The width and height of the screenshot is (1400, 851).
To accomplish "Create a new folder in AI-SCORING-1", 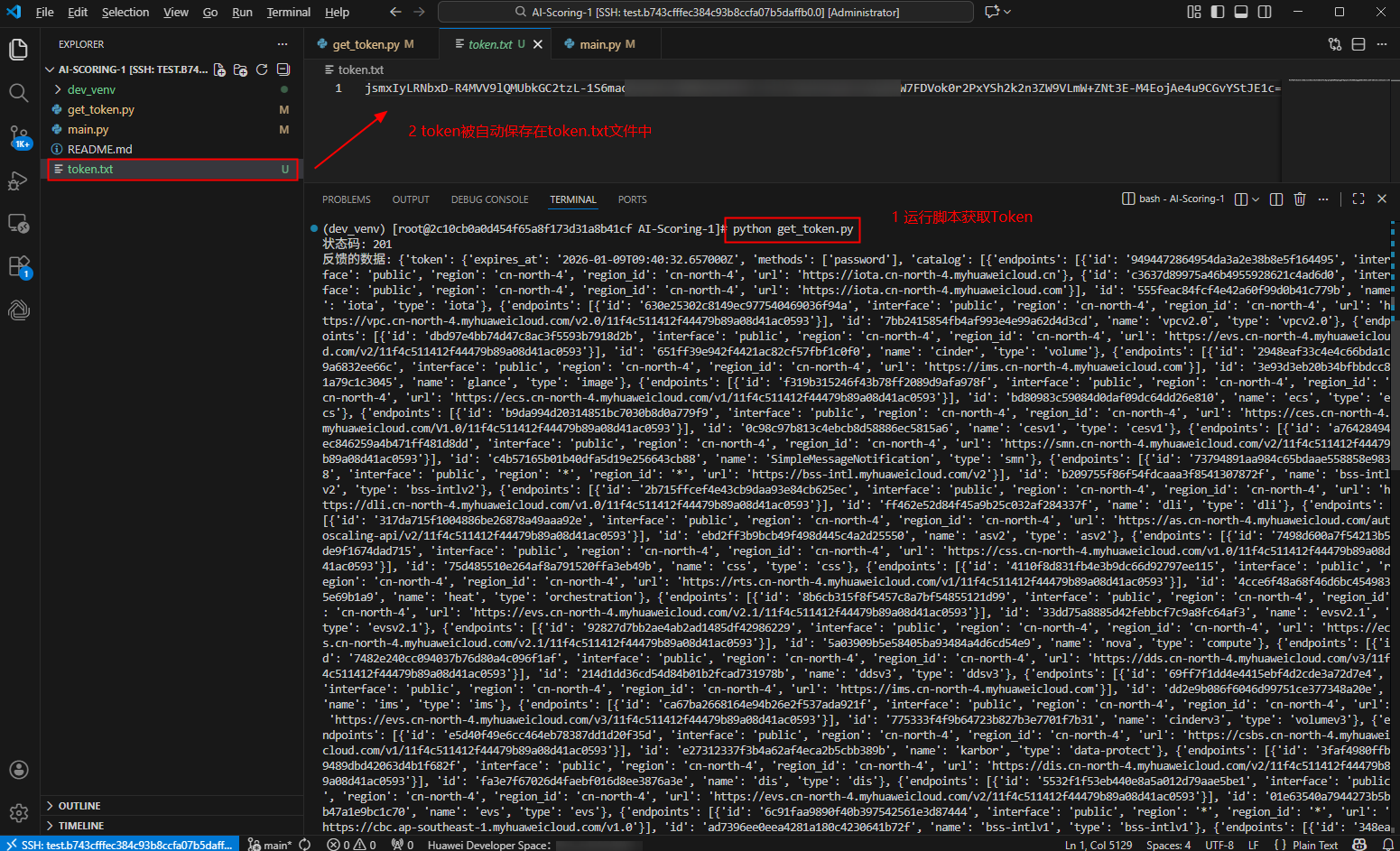I will tap(240, 69).
